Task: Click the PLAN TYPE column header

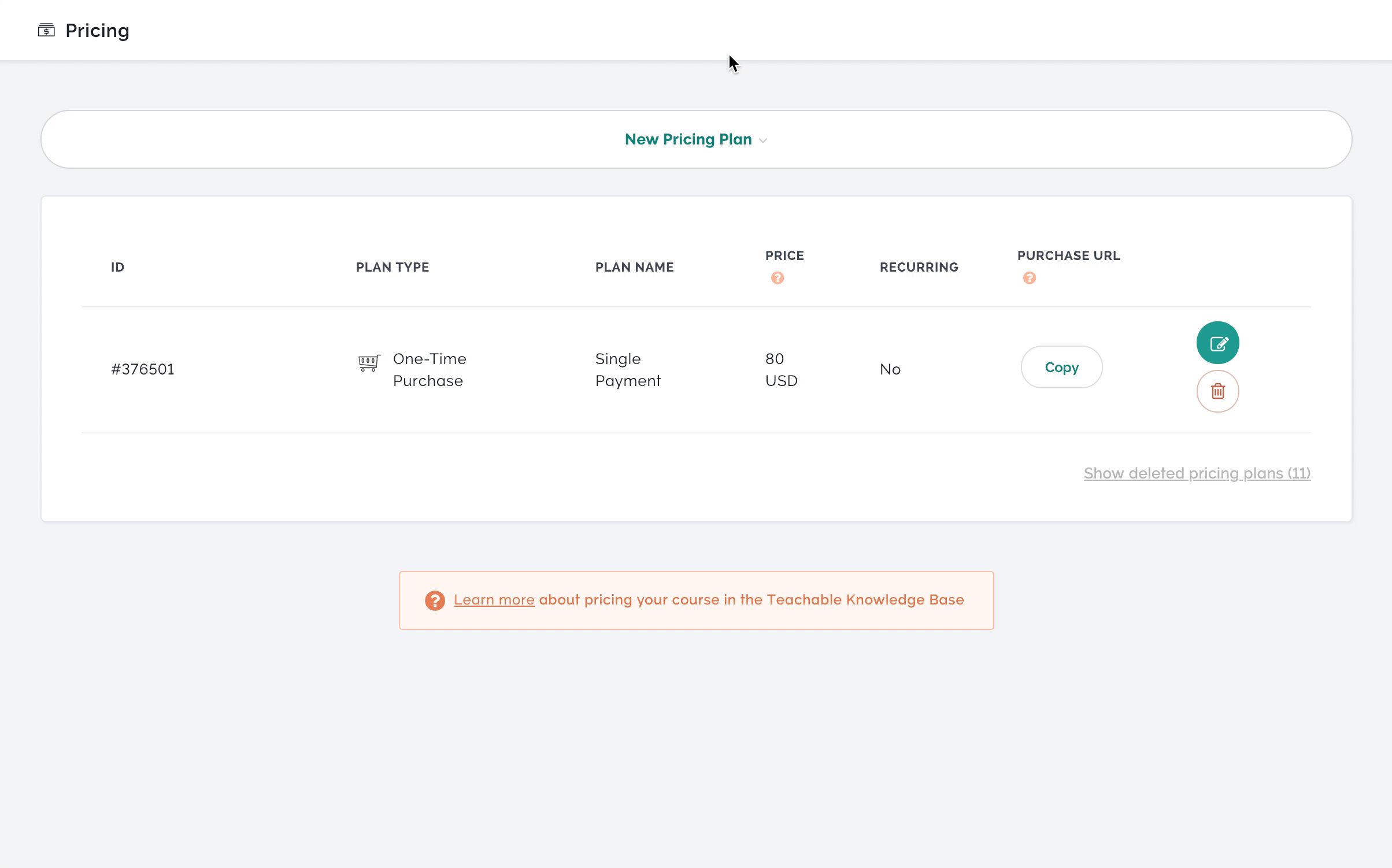Action: click(393, 267)
